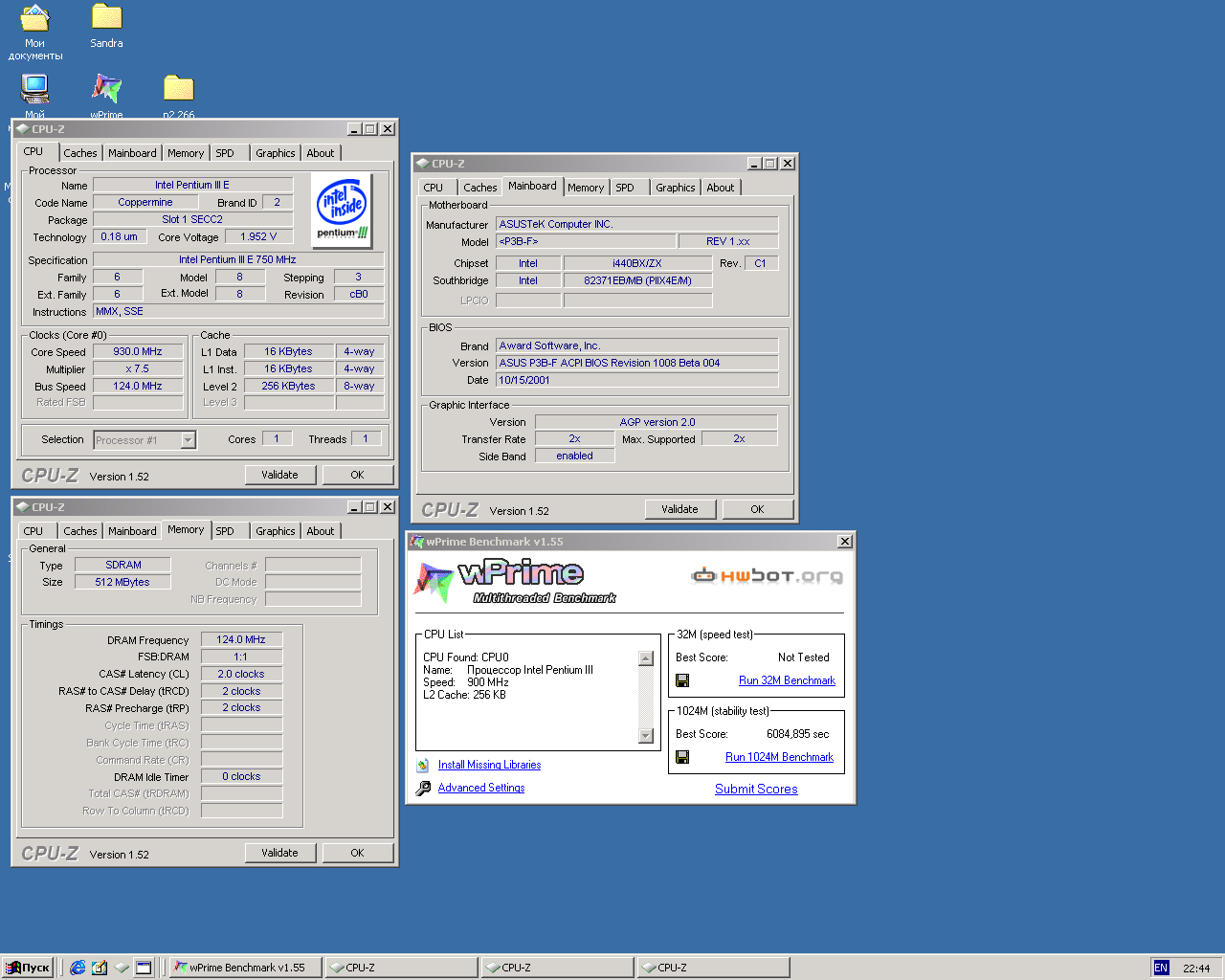Launch Internet Explorer from quick launch
Image resolution: width=1225 pixels, height=980 pixels.
(78, 968)
